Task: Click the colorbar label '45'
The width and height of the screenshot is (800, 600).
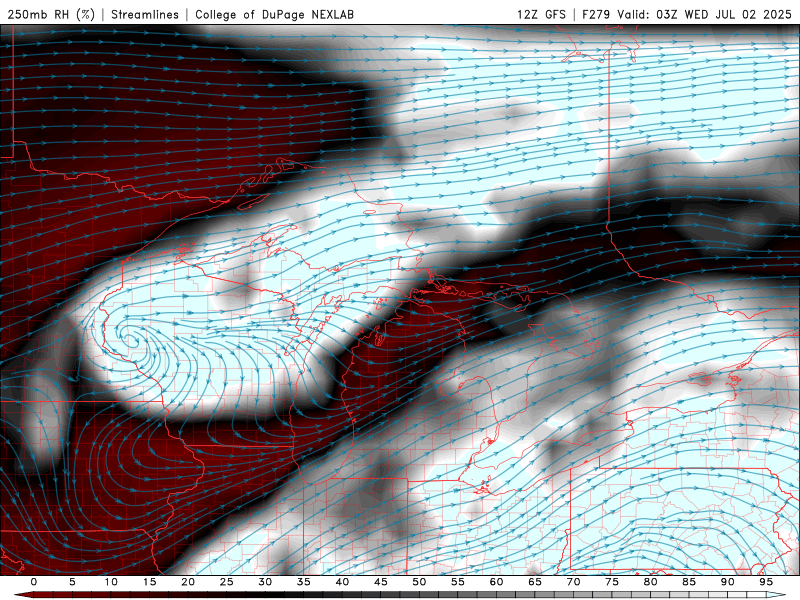Action: click(x=381, y=582)
